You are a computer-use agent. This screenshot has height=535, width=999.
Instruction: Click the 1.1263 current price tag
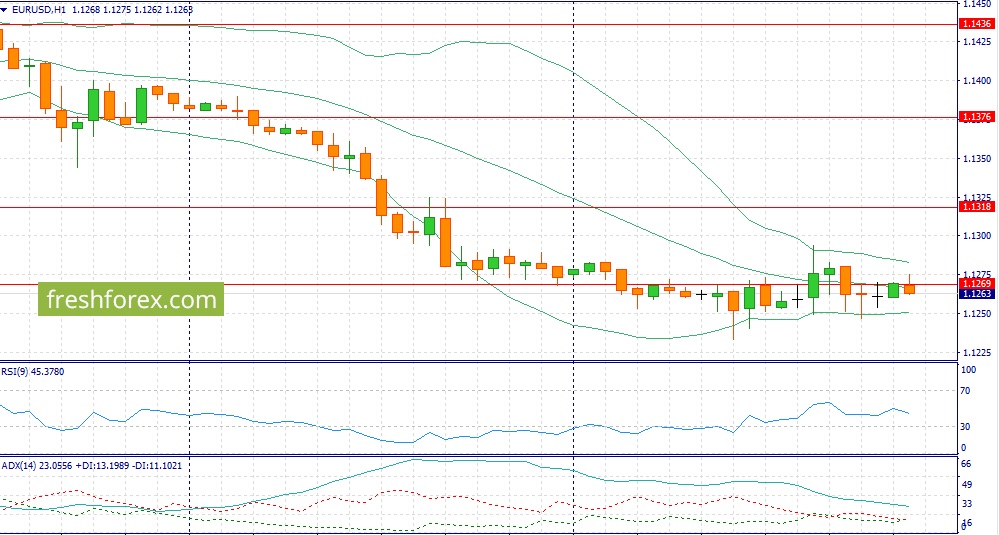[x=975, y=294]
